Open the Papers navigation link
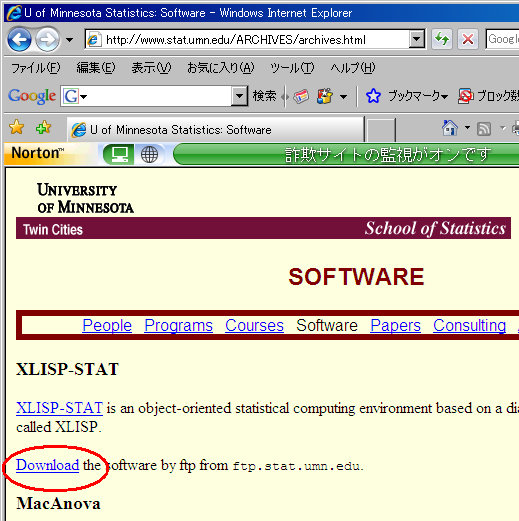This screenshot has height=521, width=519. pyautogui.click(x=395, y=325)
